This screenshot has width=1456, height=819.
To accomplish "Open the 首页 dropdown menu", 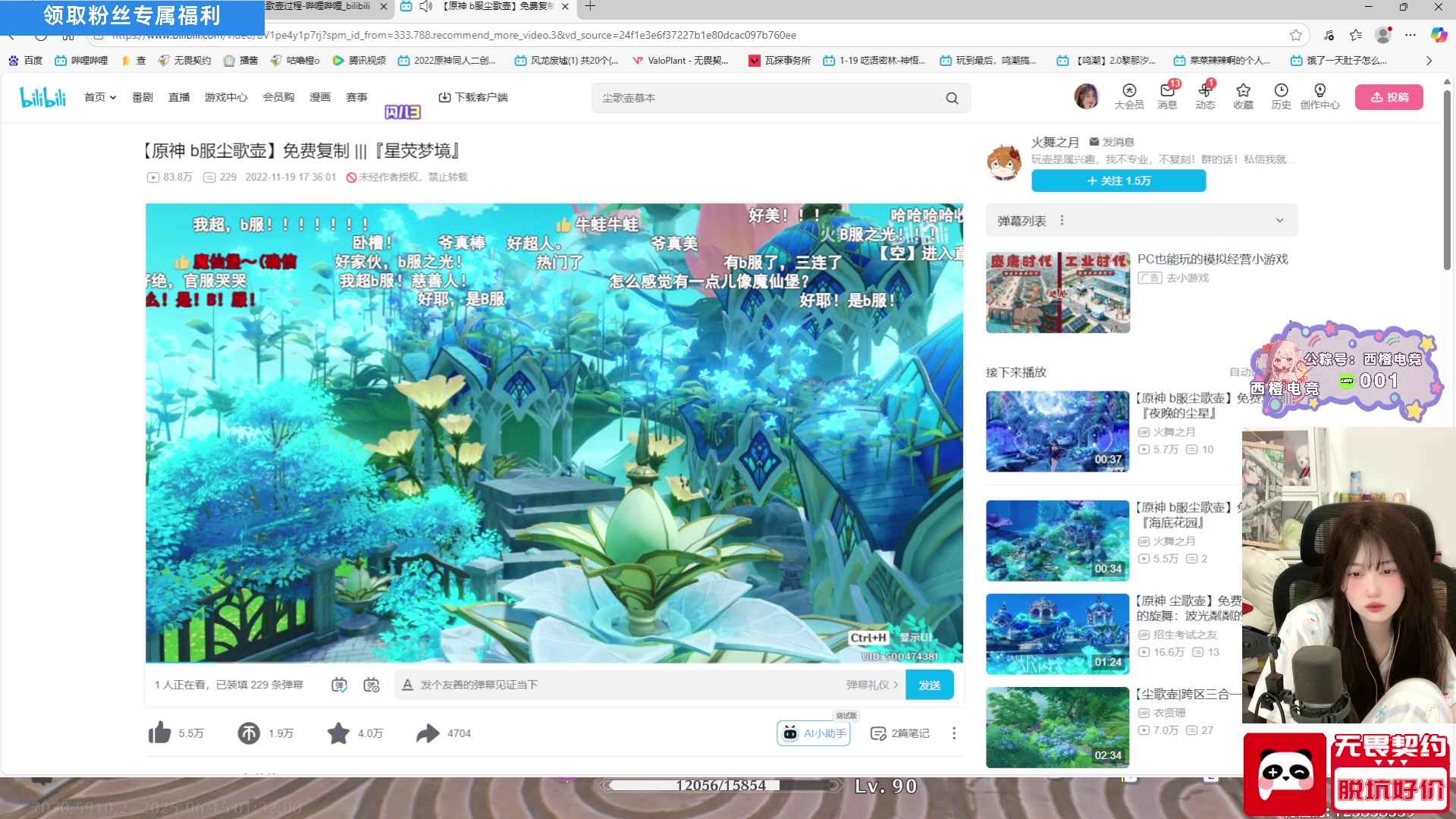I will 100,97.
